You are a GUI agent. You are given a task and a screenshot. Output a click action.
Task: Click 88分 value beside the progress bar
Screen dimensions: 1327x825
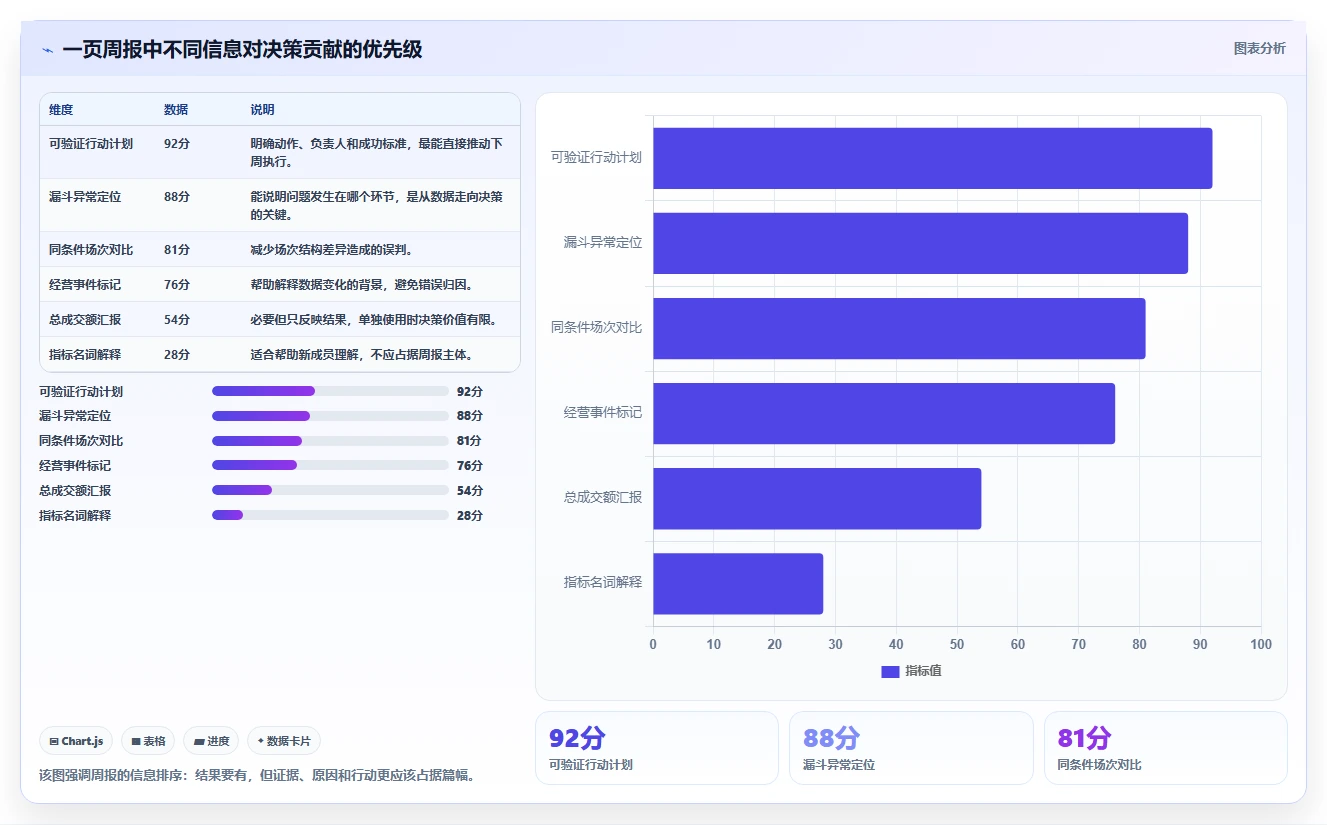coord(470,416)
